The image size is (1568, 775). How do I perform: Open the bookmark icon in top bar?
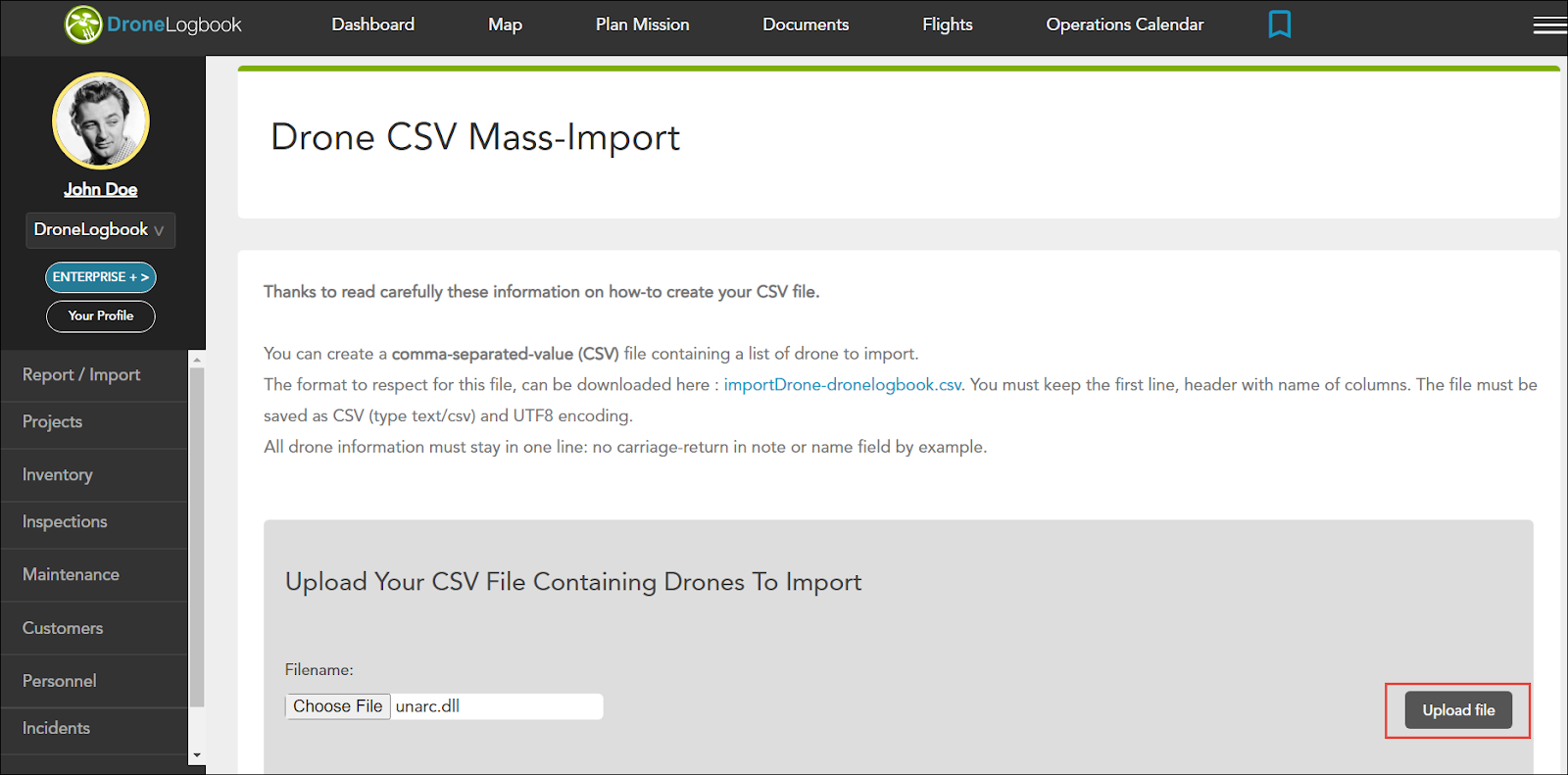[1279, 24]
